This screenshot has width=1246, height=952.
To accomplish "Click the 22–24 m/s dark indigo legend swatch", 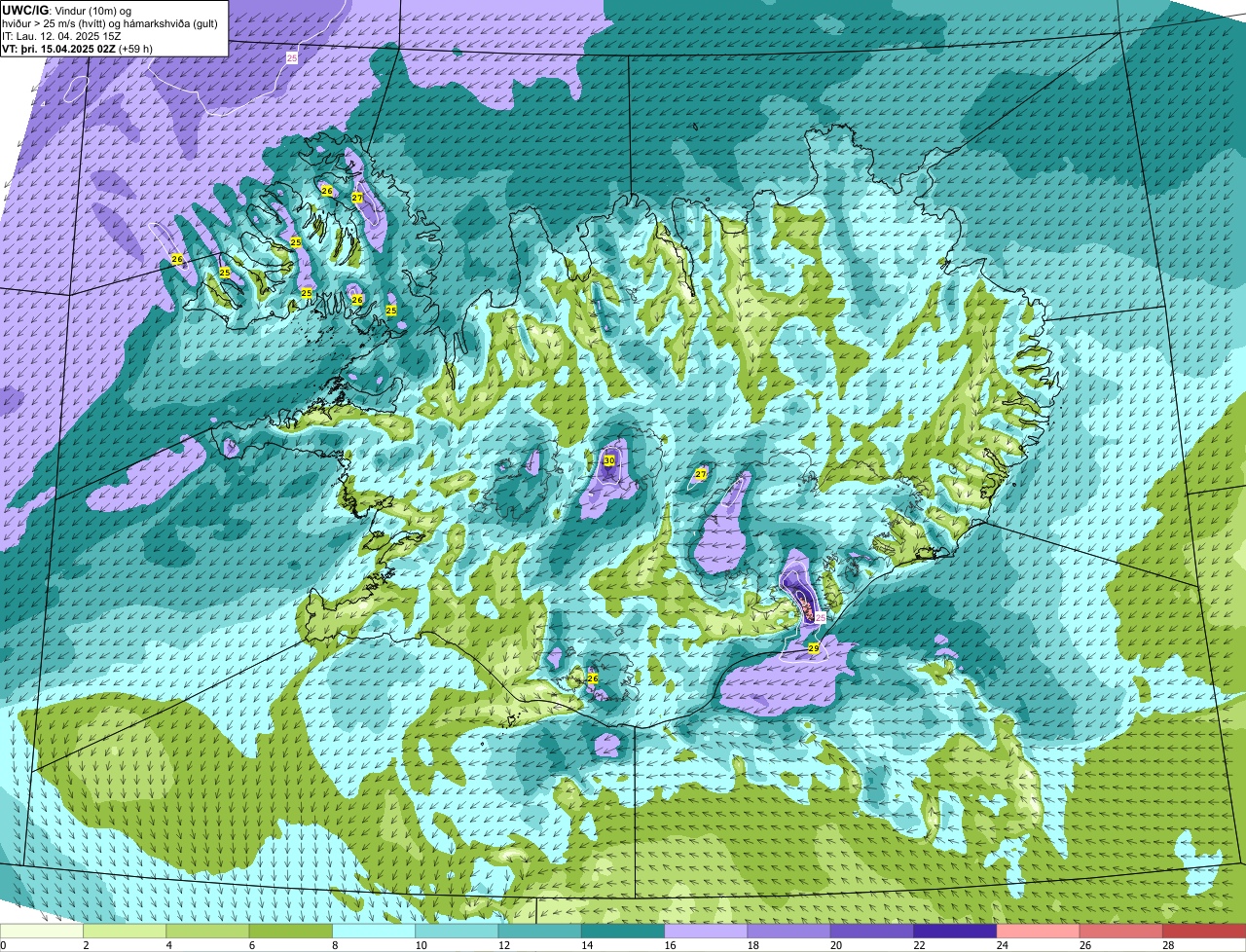I will point(955,931).
